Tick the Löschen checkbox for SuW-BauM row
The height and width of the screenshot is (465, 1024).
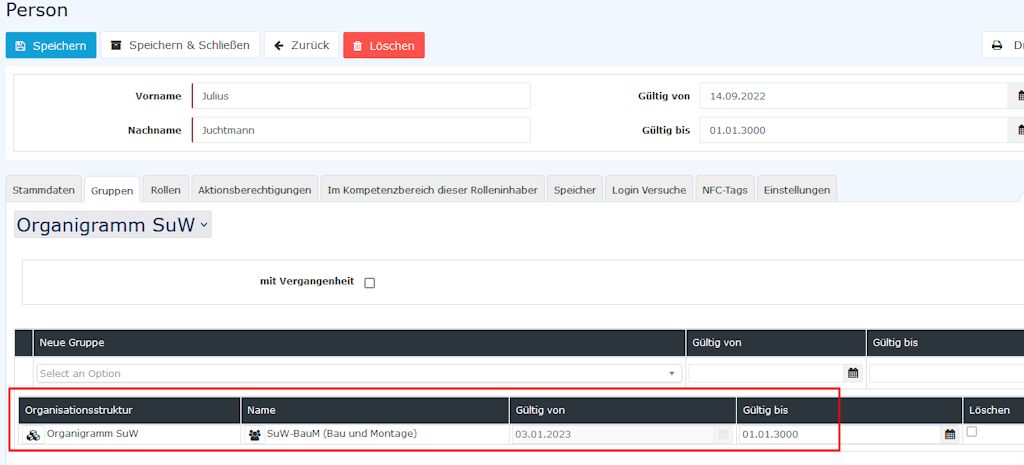(972, 432)
